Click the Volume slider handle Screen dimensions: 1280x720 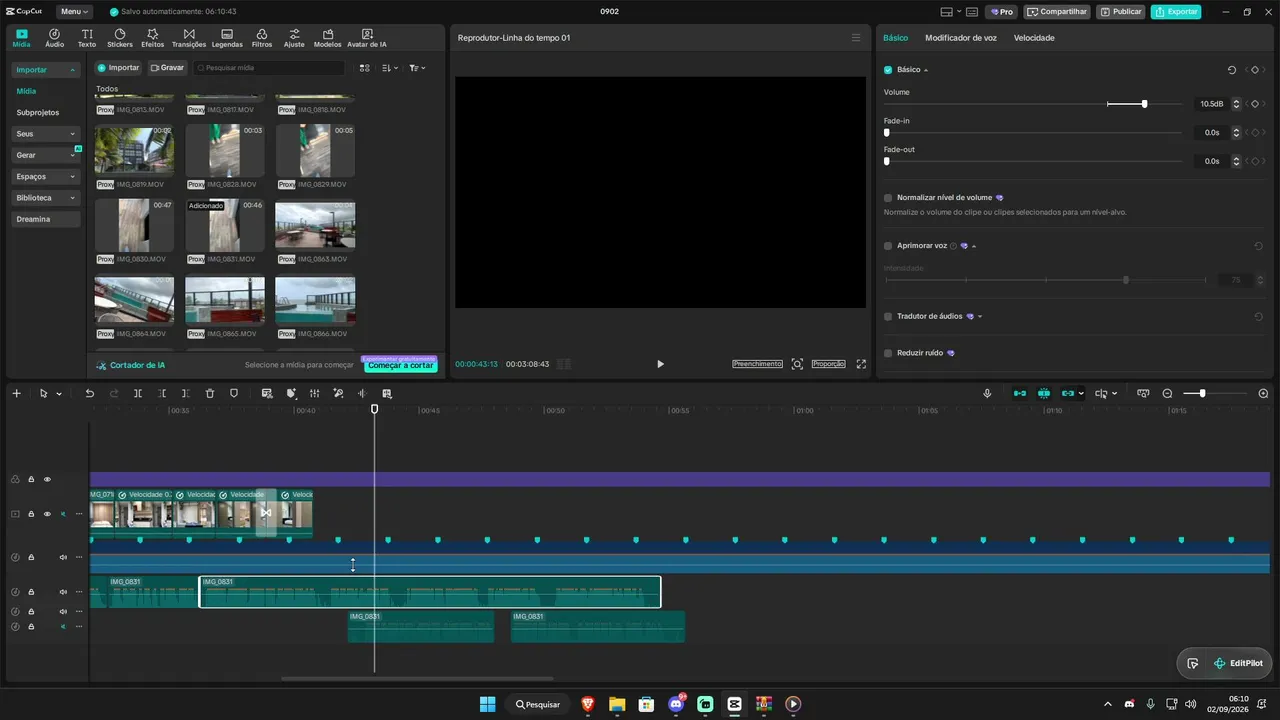click(1144, 104)
